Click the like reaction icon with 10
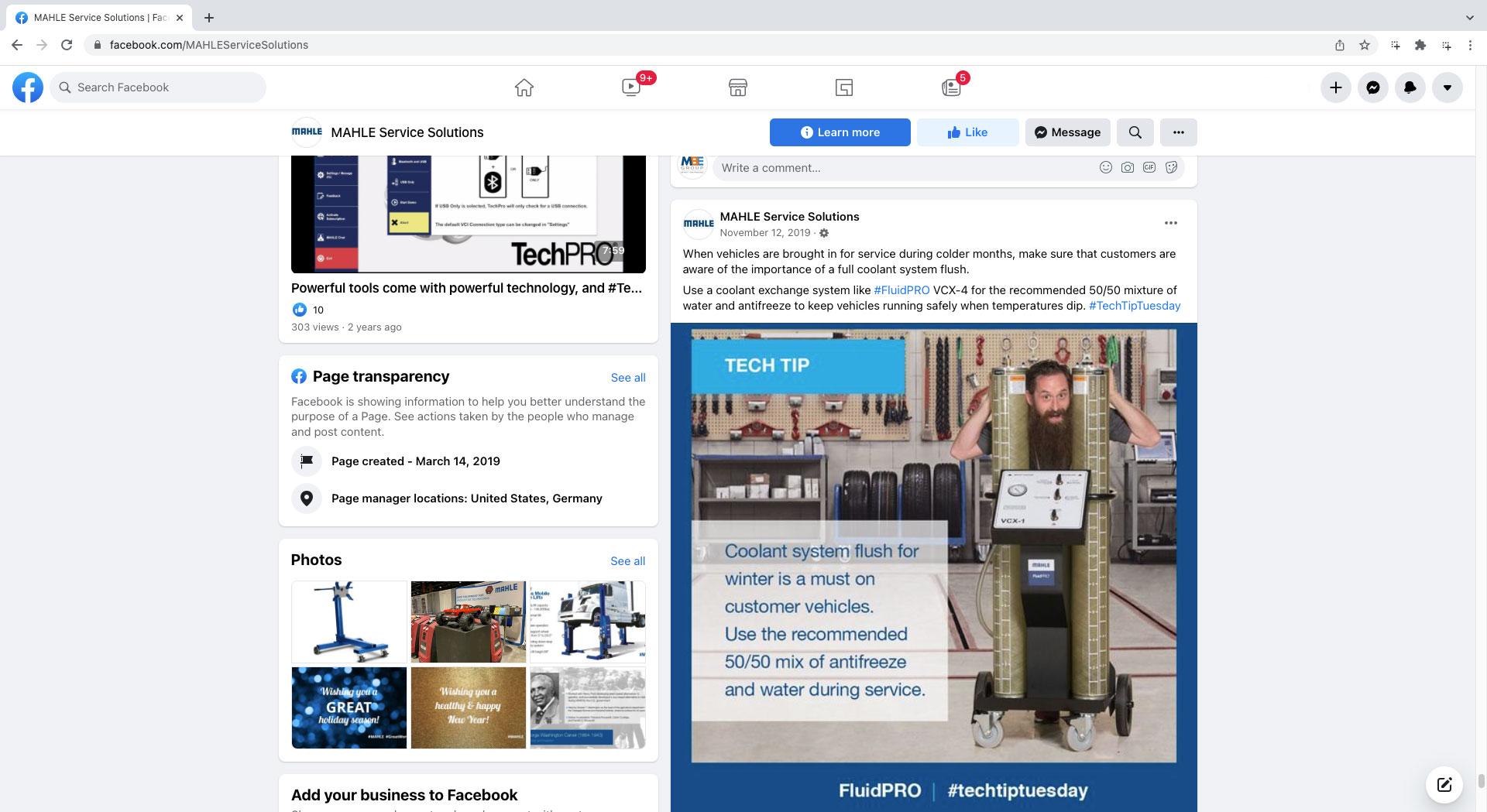Viewport: 1487px width, 812px height. (300, 310)
